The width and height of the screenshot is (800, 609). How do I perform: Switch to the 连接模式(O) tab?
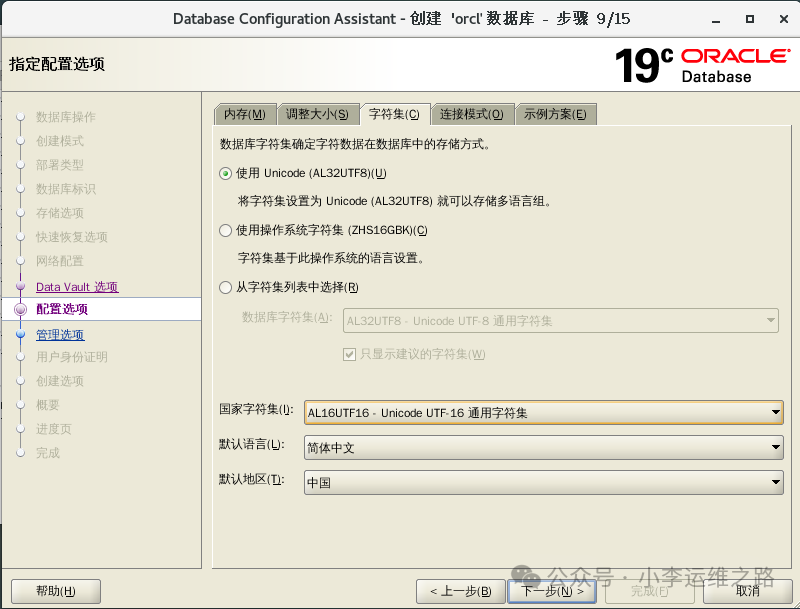[472, 114]
